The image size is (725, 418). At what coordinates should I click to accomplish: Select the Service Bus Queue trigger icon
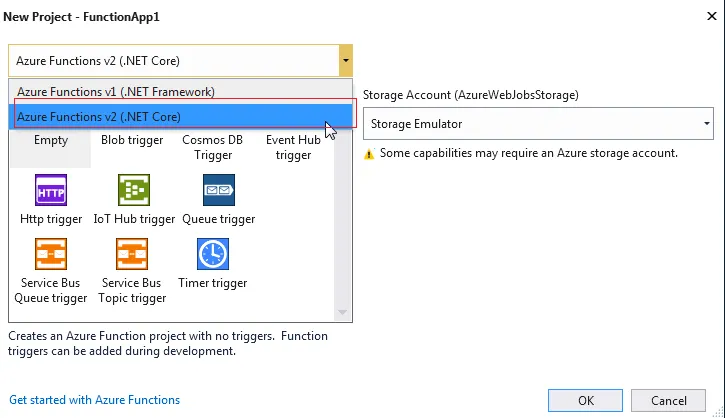click(x=51, y=254)
